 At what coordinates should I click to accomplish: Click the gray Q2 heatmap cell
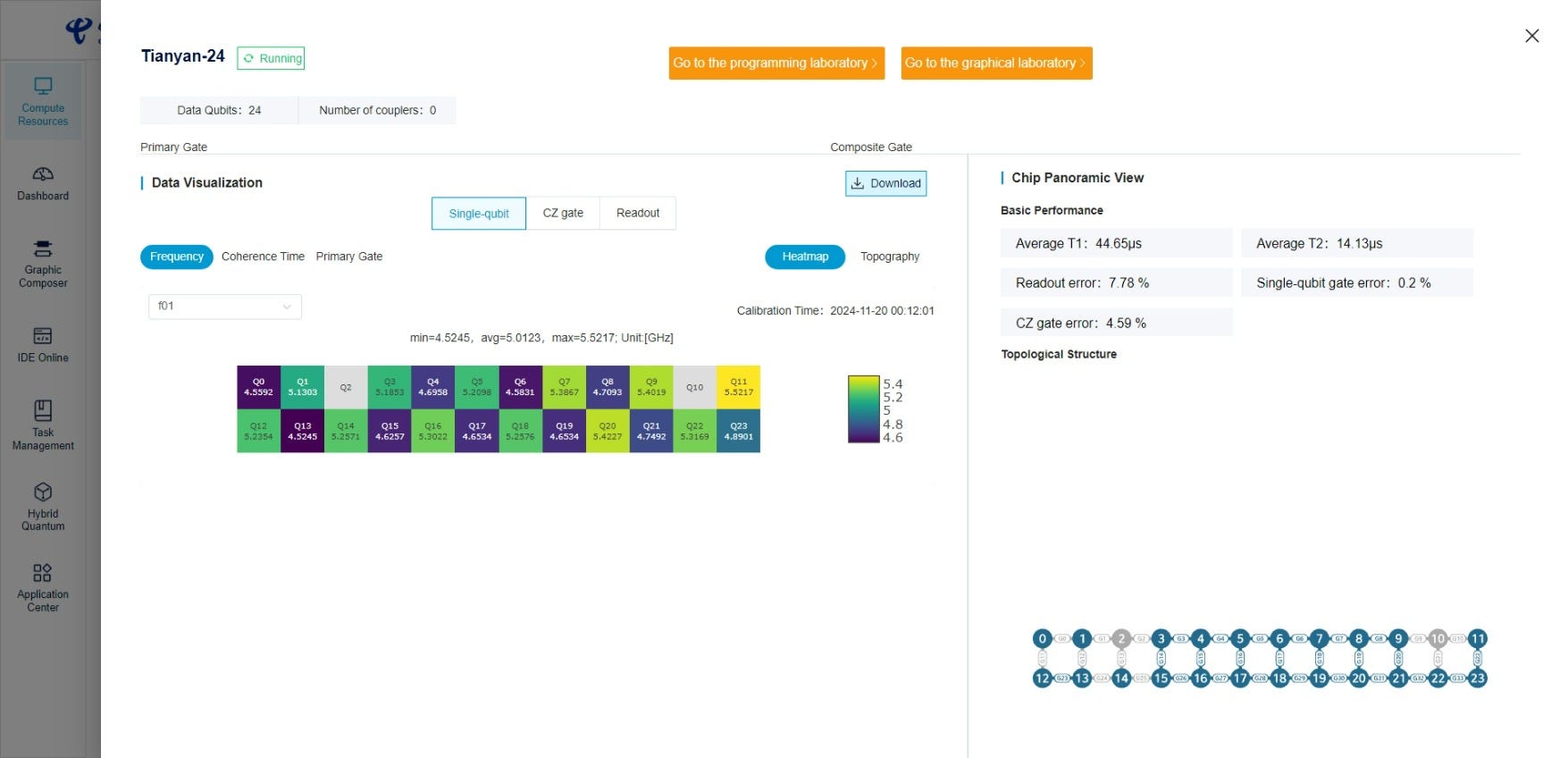pos(346,387)
